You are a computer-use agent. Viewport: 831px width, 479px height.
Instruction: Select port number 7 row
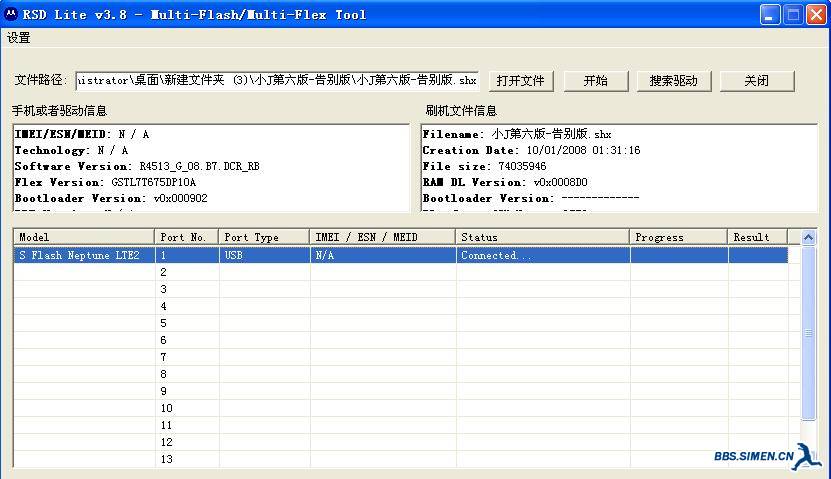[401, 357]
